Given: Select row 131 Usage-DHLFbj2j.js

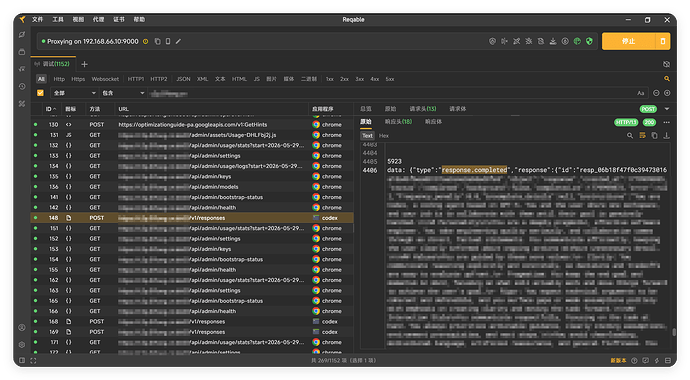Looking at the screenshot, I should (x=192, y=135).
